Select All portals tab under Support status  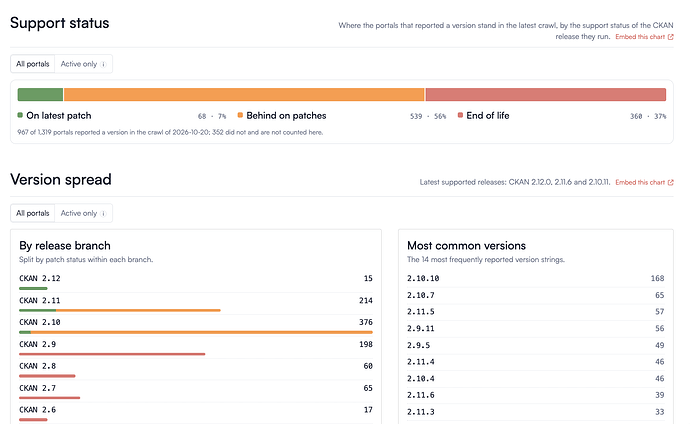coord(33,64)
